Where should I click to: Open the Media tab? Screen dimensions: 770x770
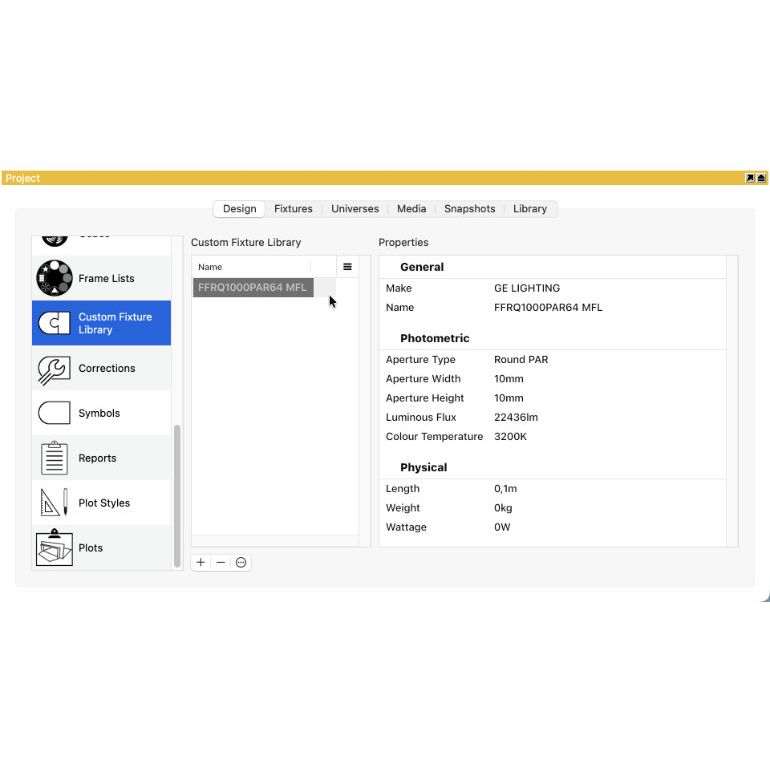click(x=411, y=209)
